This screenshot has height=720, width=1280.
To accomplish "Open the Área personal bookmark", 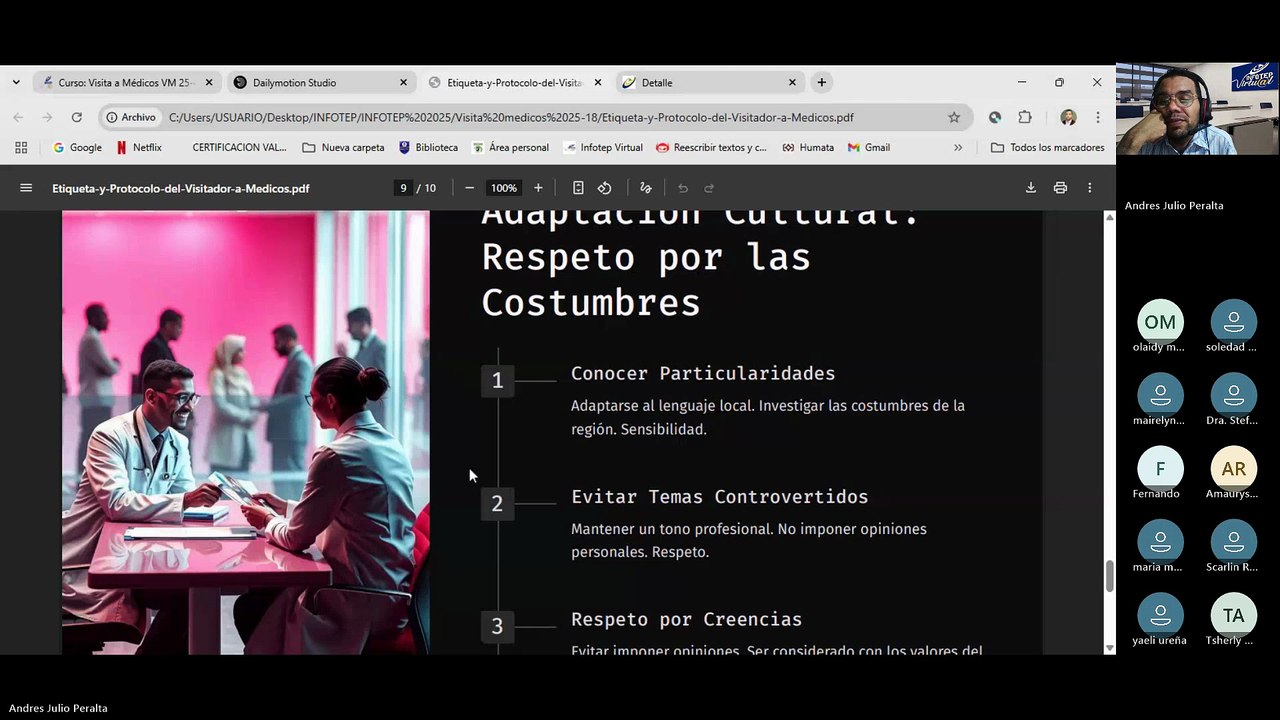I will [x=510, y=147].
